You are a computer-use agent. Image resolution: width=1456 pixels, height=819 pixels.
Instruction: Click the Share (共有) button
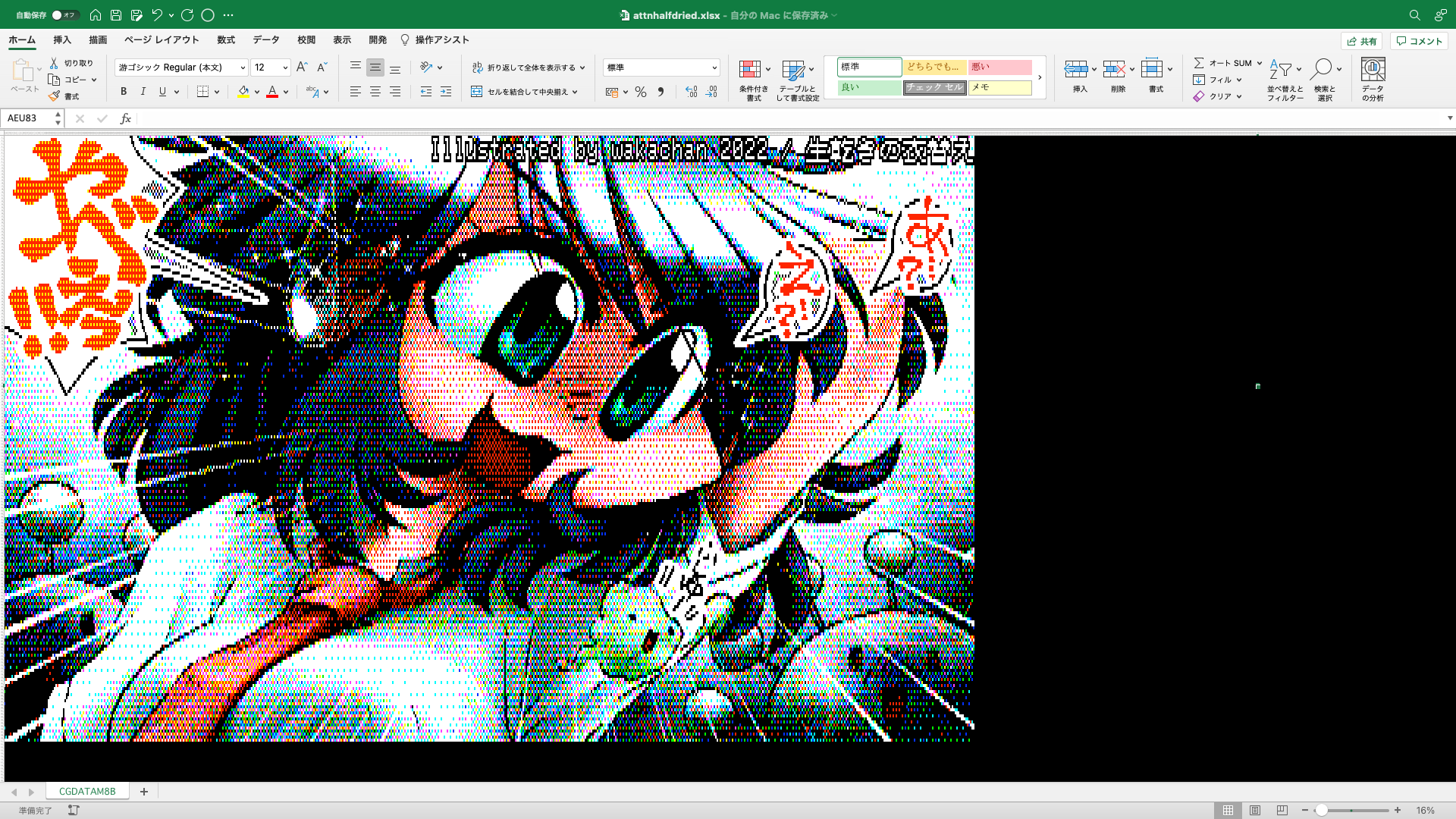(x=1362, y=41)
